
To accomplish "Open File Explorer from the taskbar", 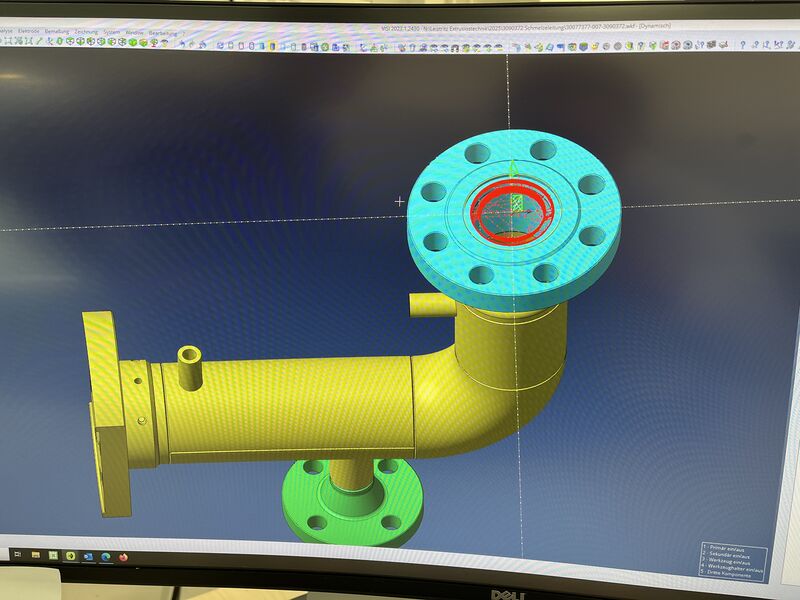I will (x=36, y=555).
